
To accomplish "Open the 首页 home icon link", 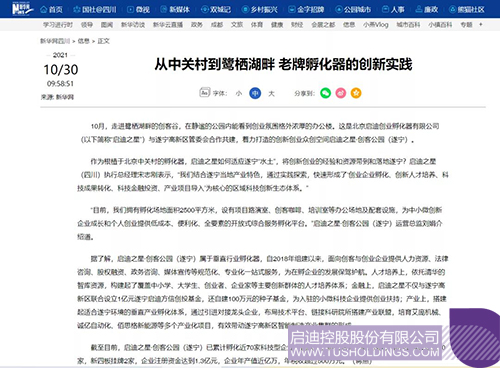I will 51,10.
